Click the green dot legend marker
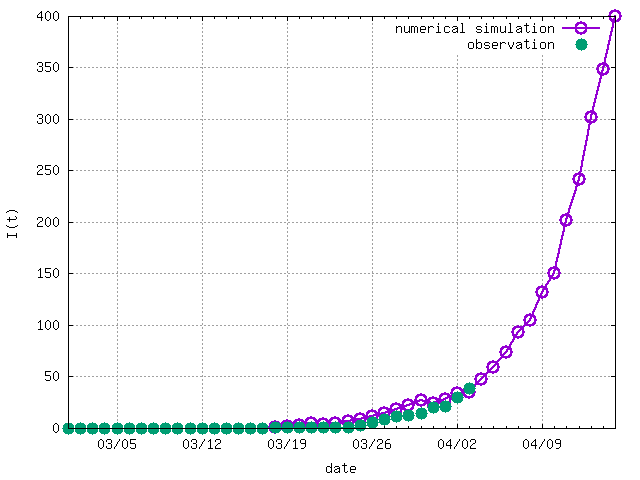The image size is (640, 480). [x=581, y=44]
